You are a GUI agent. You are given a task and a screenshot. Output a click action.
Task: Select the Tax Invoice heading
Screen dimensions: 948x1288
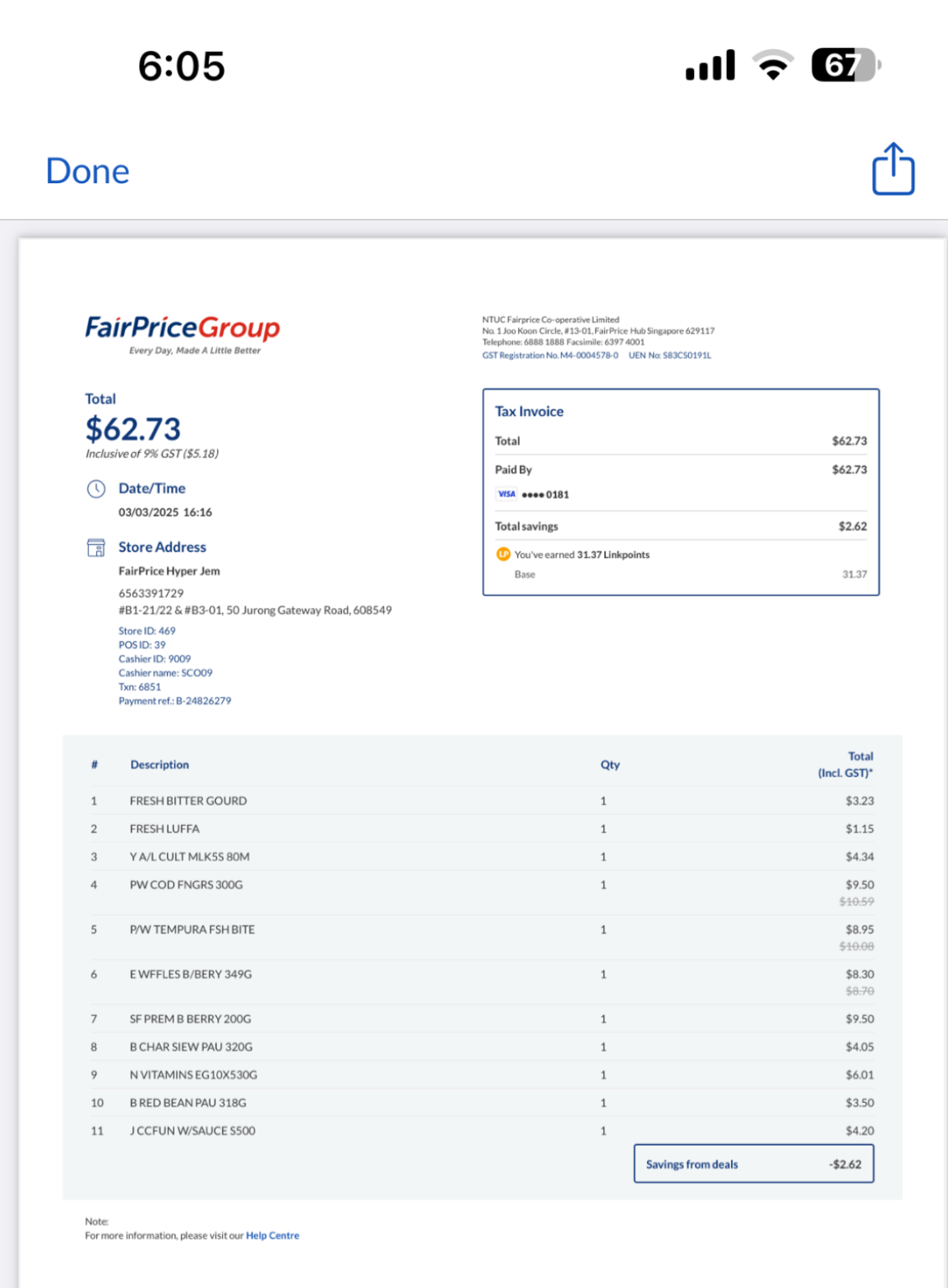(529, 412)
